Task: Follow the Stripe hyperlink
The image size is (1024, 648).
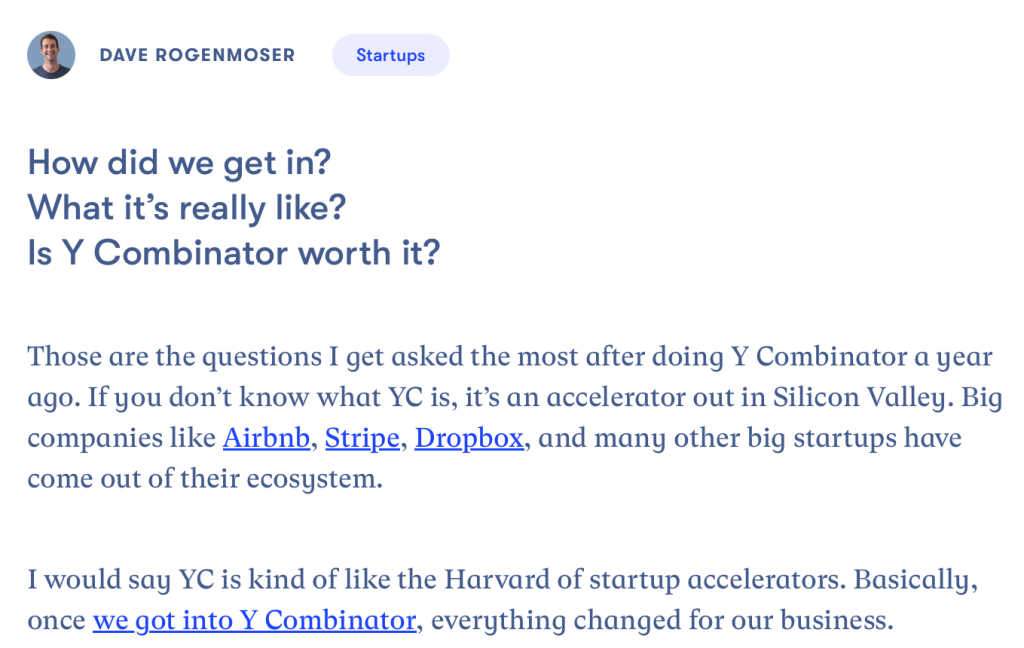Action: coord(361,438)
